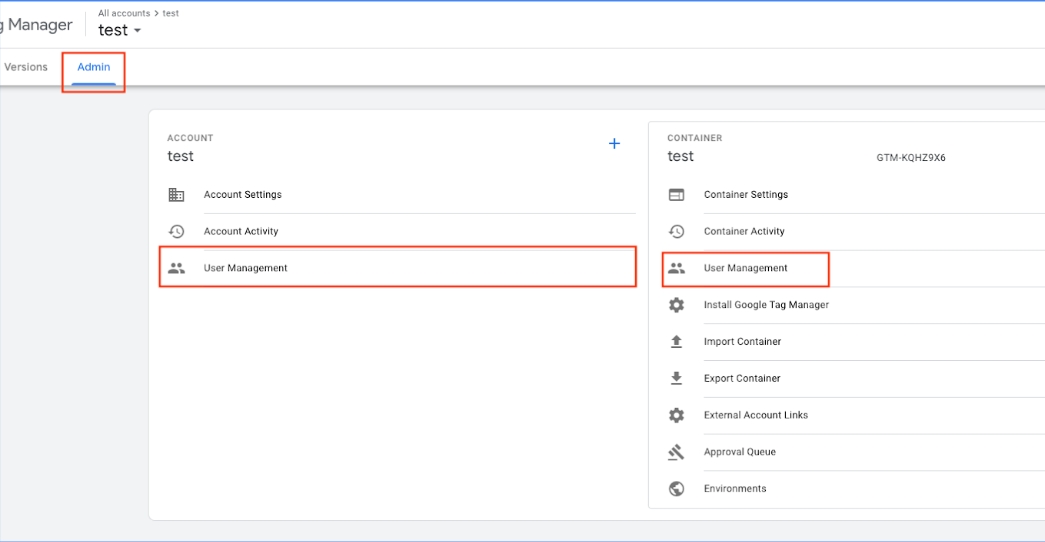The image size is (1045, 542).
Task: Click the Import Container upload icon
Action: (676, 342)
